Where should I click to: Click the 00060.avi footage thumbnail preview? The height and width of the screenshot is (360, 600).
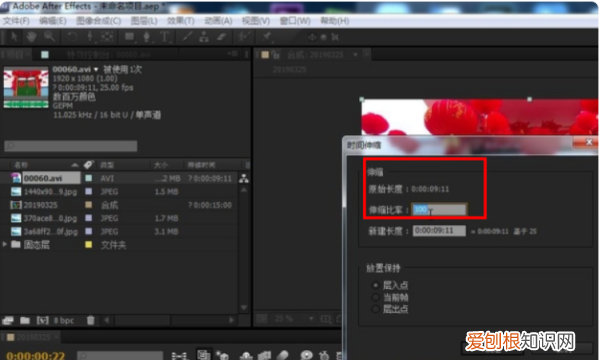point(26,88)
